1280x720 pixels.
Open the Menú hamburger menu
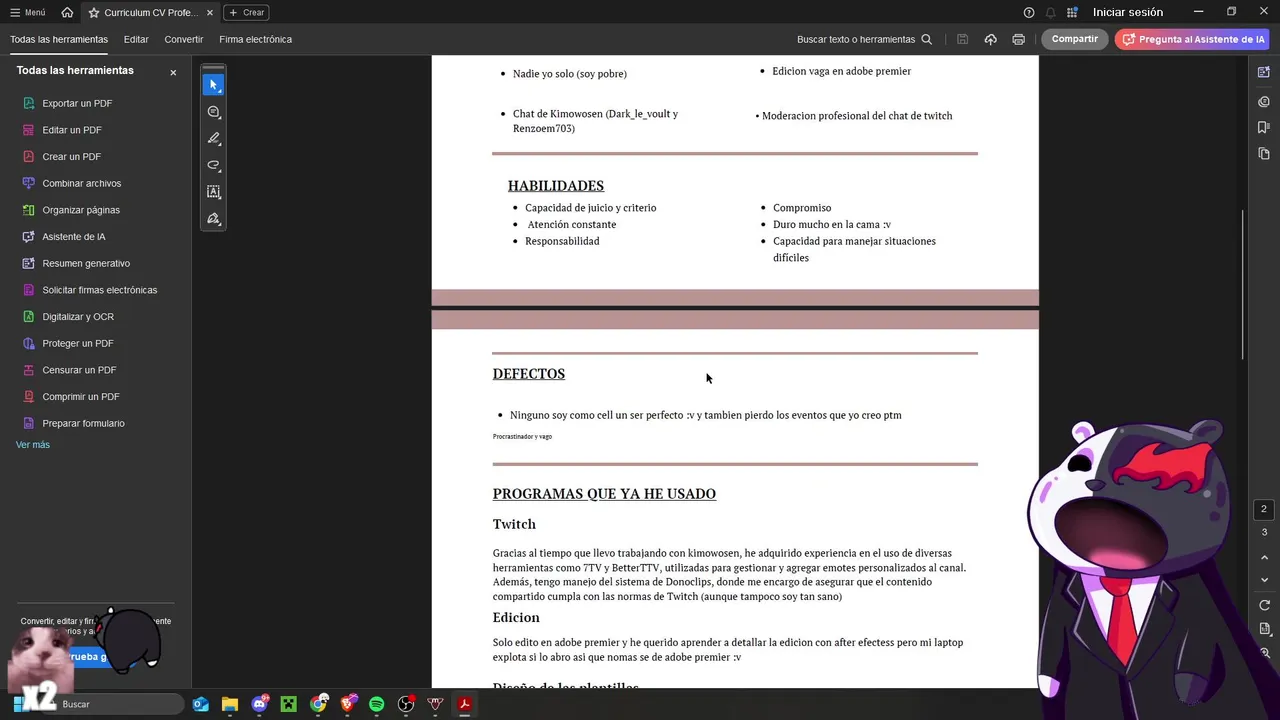(28, 13)
